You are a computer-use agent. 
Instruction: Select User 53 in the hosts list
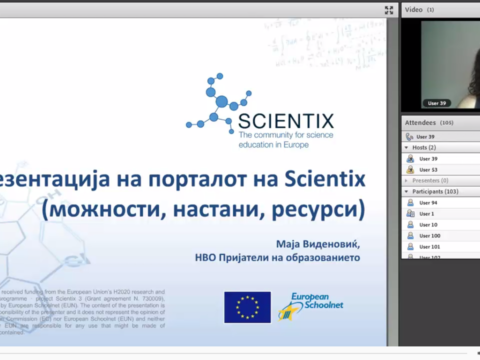(x=441, y=170)
